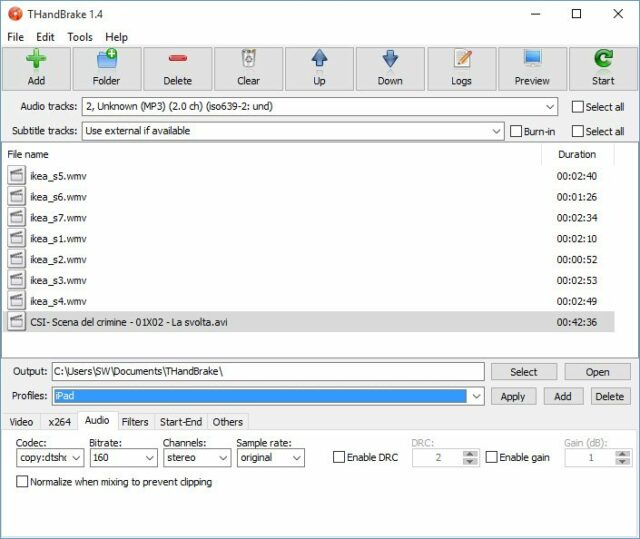Open the Tools menu
The width and height of the screenshot is (640, 539).
(80, 37)
